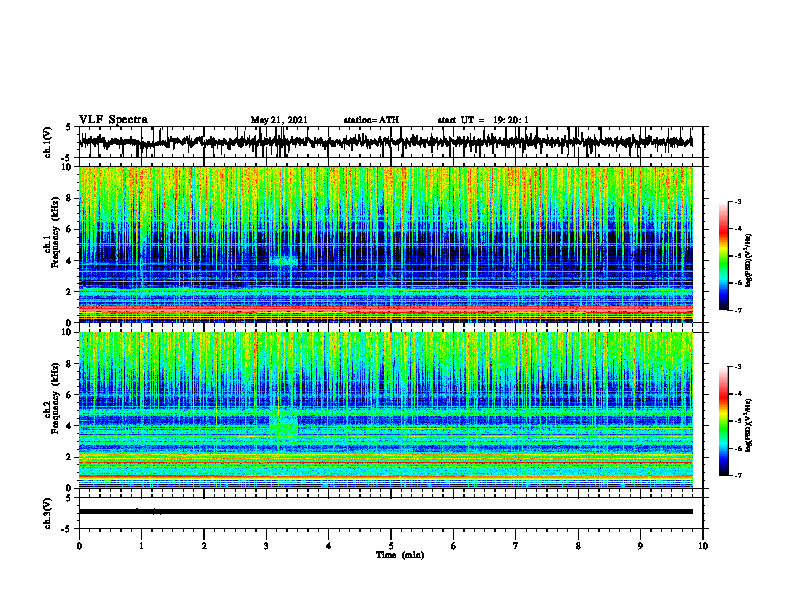Viewport: 792px width, 612px height.
Task: Select the "Time (min)" axis label
Action: click(400, 555)
